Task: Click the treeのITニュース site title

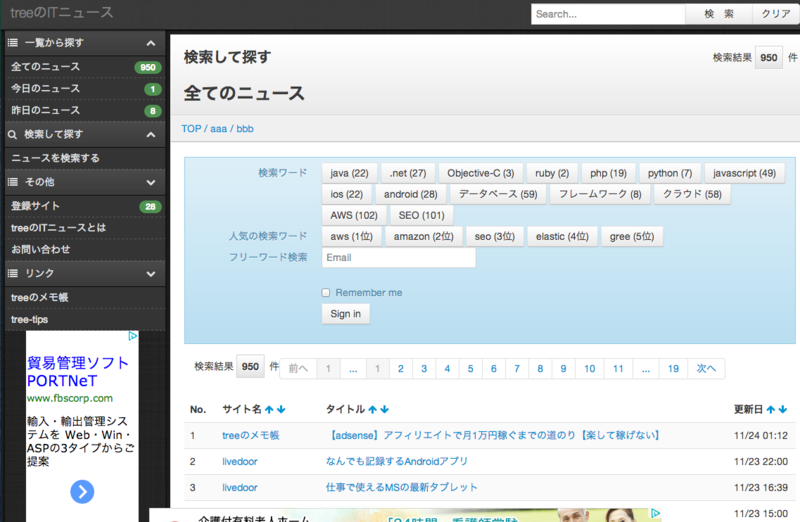Action: [x=62, y=13]
